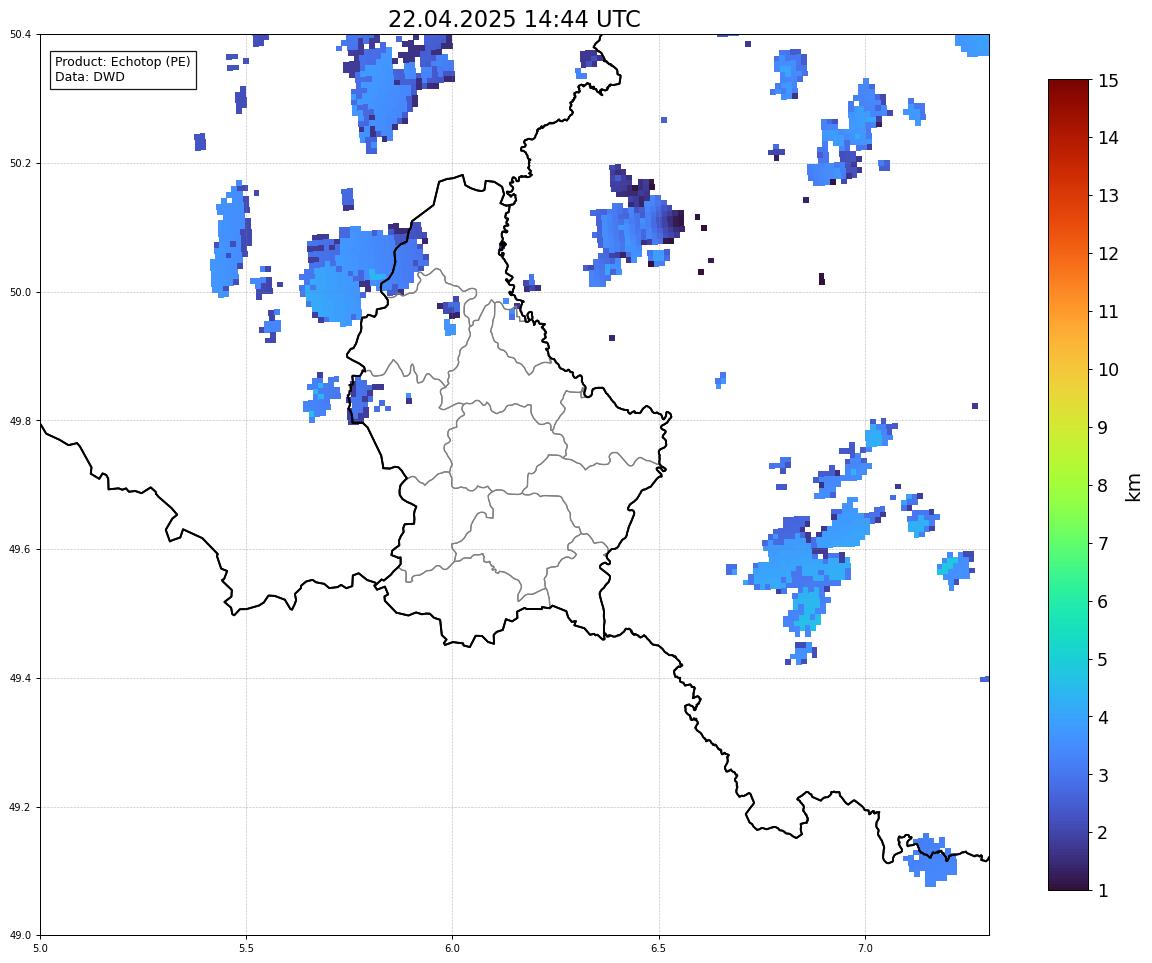
Task: Click the latitude tick label '49.0'
Action: [x=21, y=936]
